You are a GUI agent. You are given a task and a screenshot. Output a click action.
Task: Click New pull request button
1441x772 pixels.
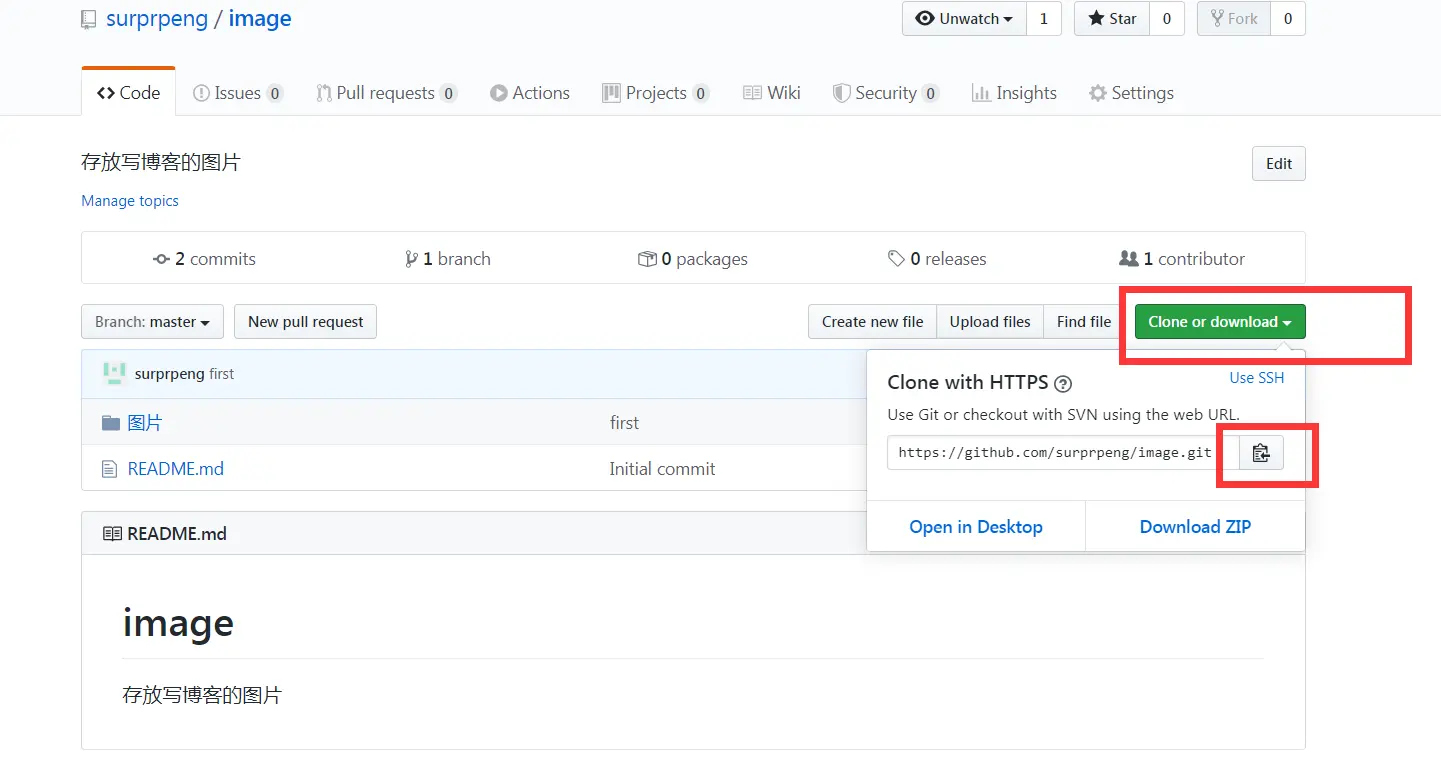point(305,322)
